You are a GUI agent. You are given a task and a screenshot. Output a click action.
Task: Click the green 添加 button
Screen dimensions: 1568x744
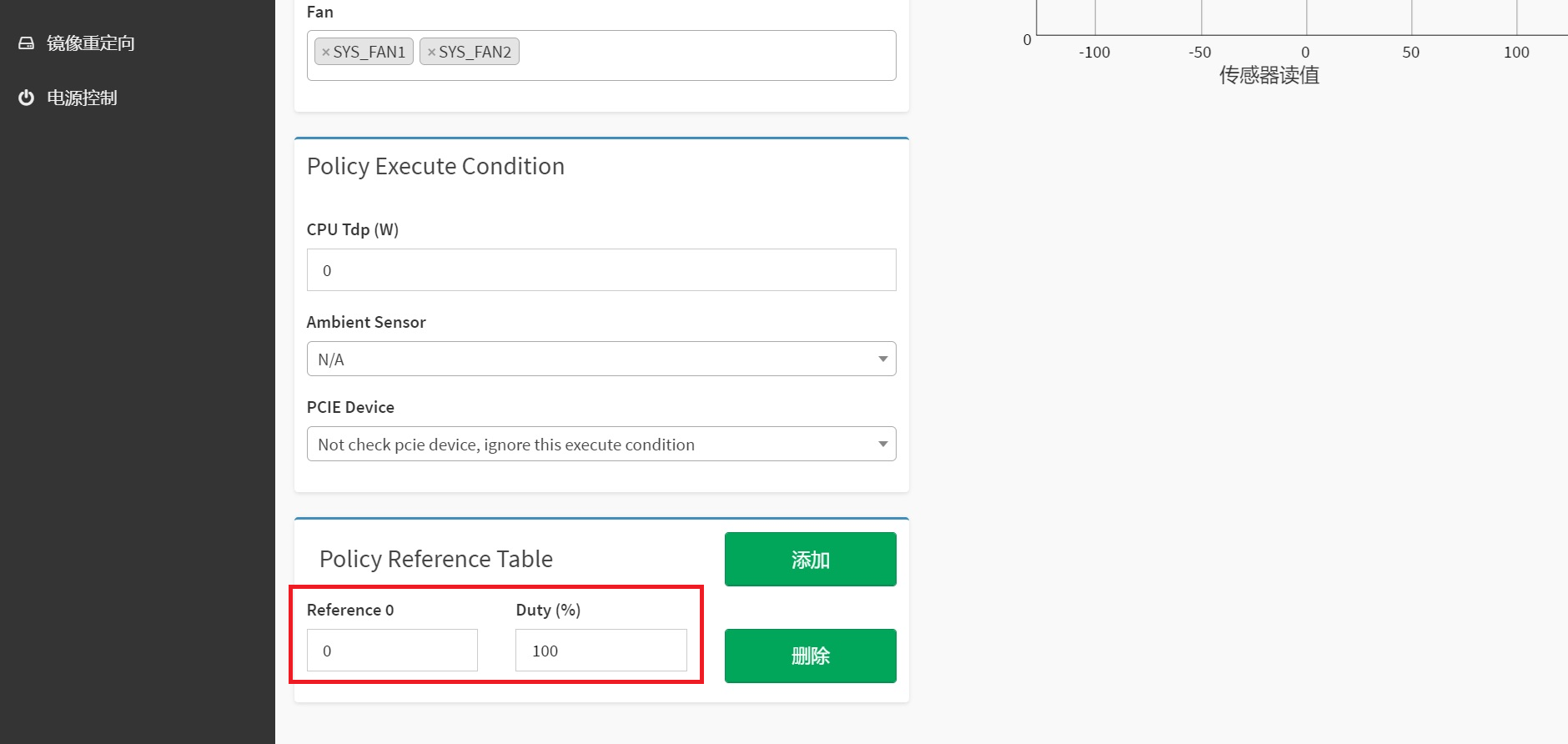click(811, 560)
